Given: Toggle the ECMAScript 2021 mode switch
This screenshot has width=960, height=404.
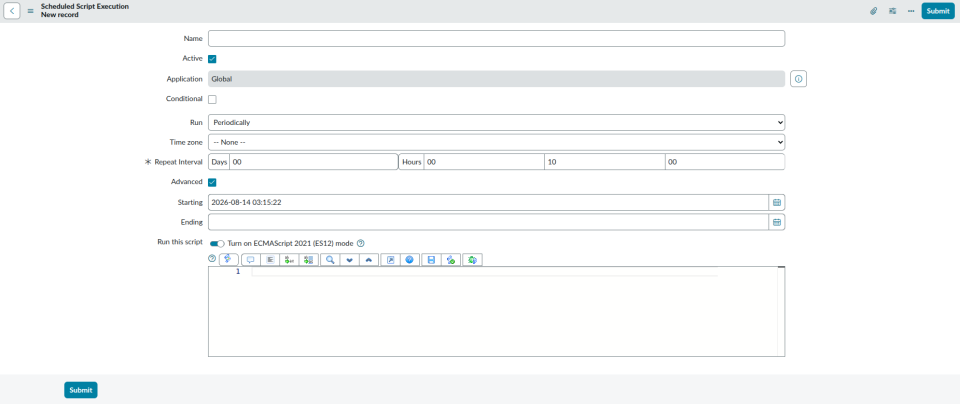Looking at the screenshot, I should 217,243.
